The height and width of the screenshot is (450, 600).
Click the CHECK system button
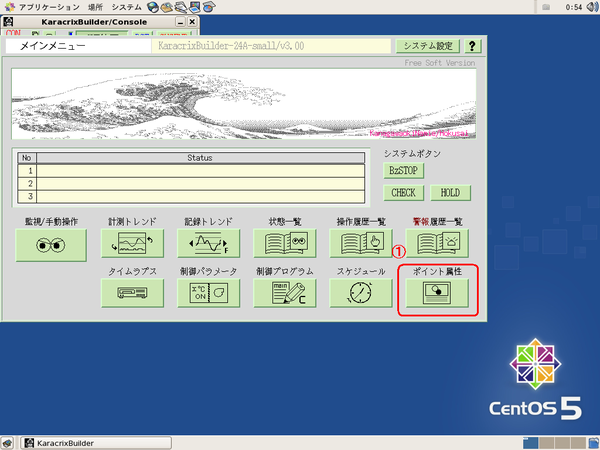[x=404, y=192]
